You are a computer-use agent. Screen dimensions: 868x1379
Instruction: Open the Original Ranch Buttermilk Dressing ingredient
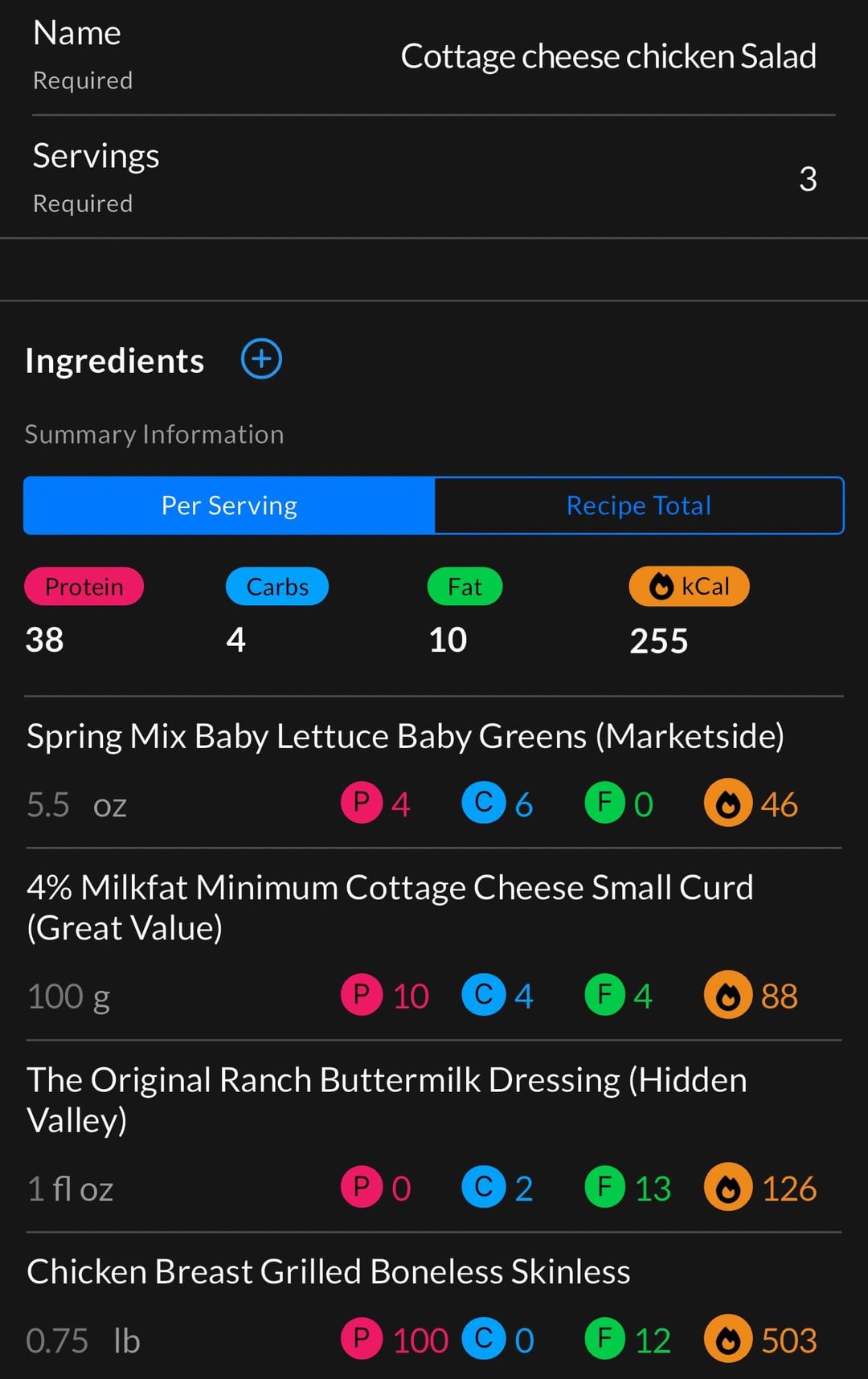[387, 1099]
